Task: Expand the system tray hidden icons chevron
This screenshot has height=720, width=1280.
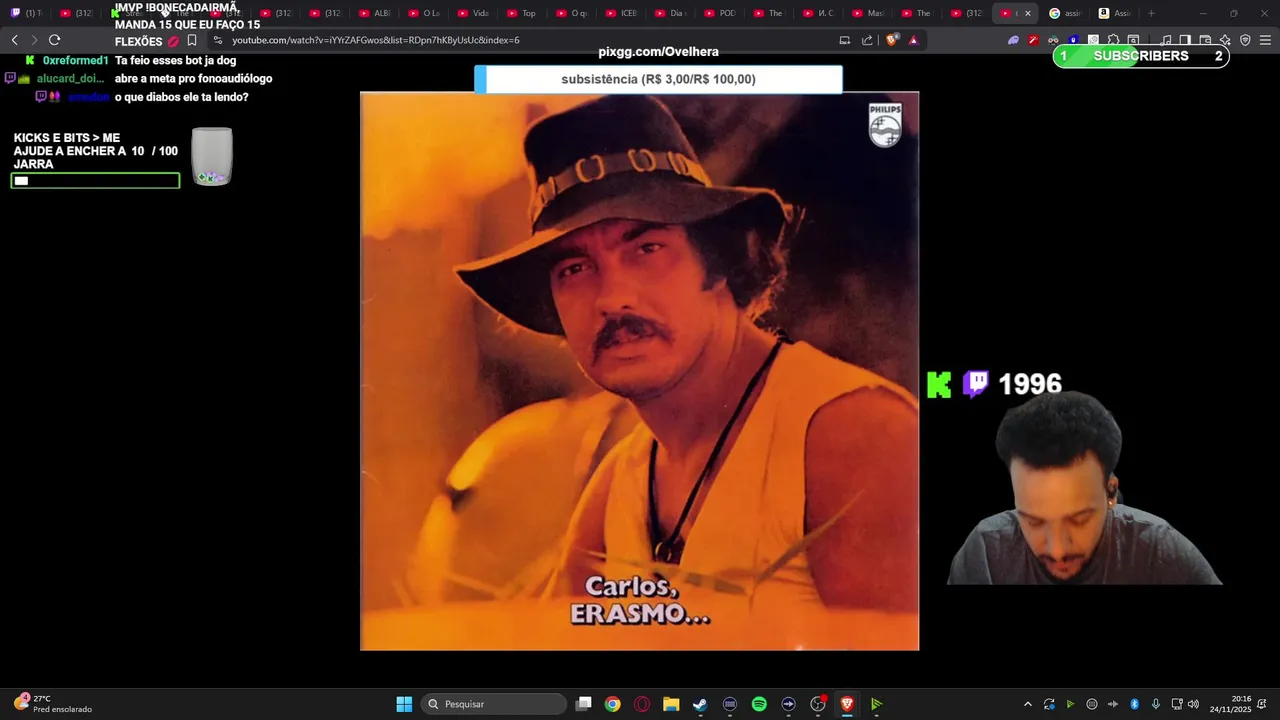Action: [1027, 704]
